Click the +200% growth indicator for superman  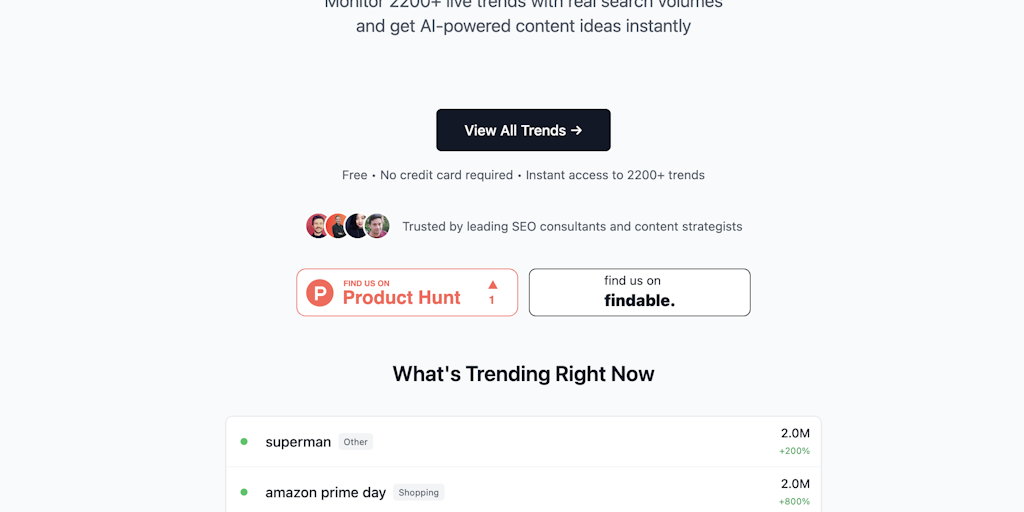point(794,451)
